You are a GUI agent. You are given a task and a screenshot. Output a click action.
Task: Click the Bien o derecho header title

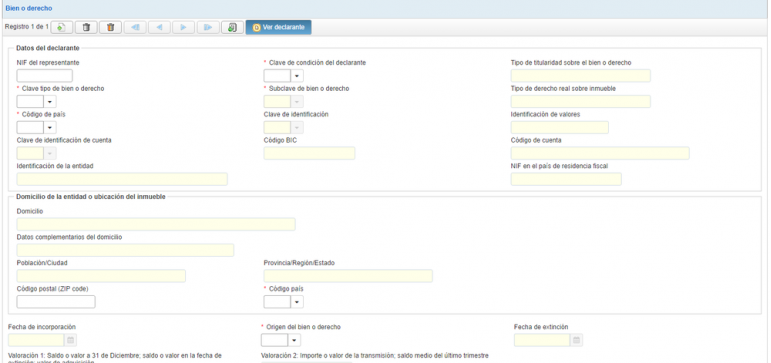tap(29, 9)
